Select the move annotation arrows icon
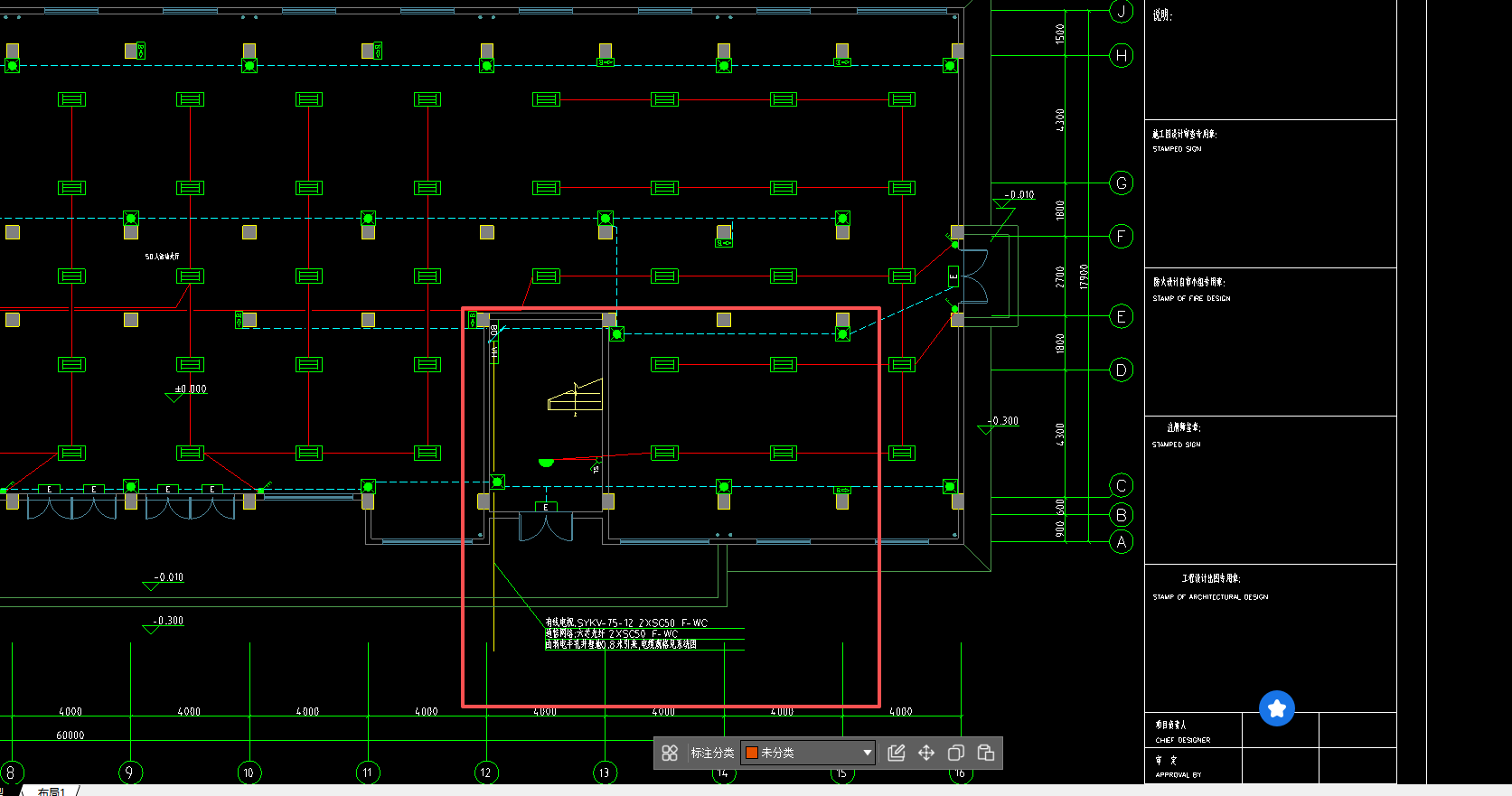The image size is (1512, 796). (x=926, y=753)
